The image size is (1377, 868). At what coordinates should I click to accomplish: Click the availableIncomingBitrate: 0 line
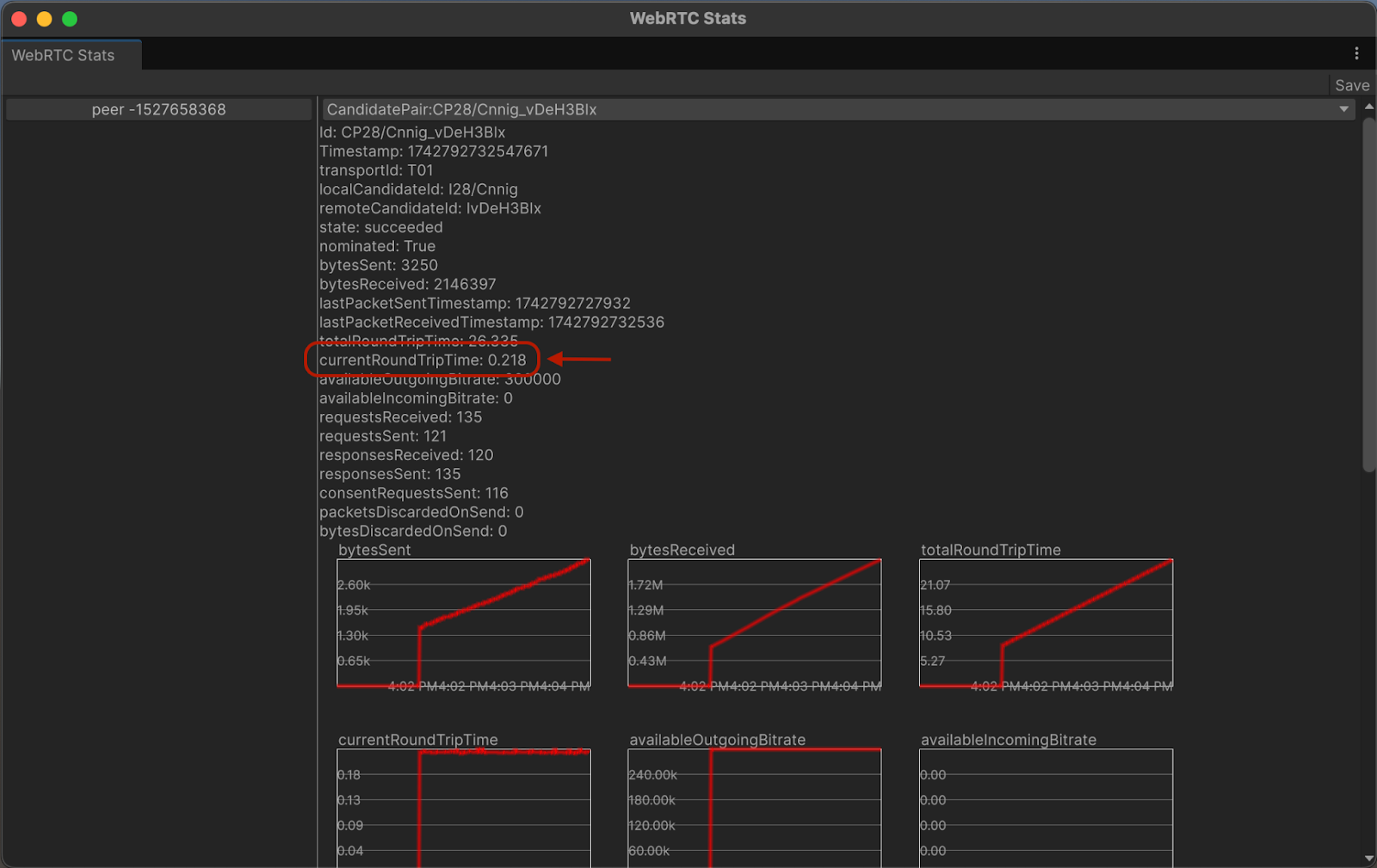pyautogui.click(x=416, y=398)
